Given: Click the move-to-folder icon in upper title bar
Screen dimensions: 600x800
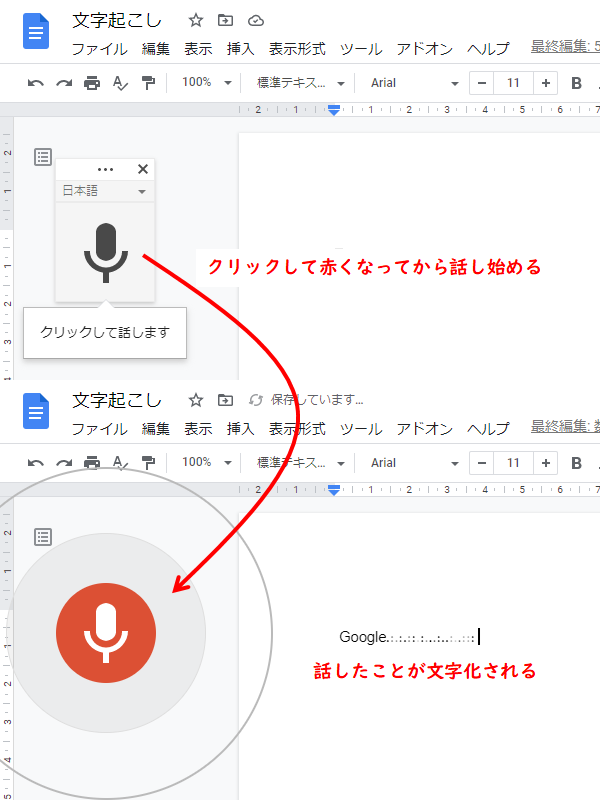Looking at the screenshot, I should click(x=225, y=20).
